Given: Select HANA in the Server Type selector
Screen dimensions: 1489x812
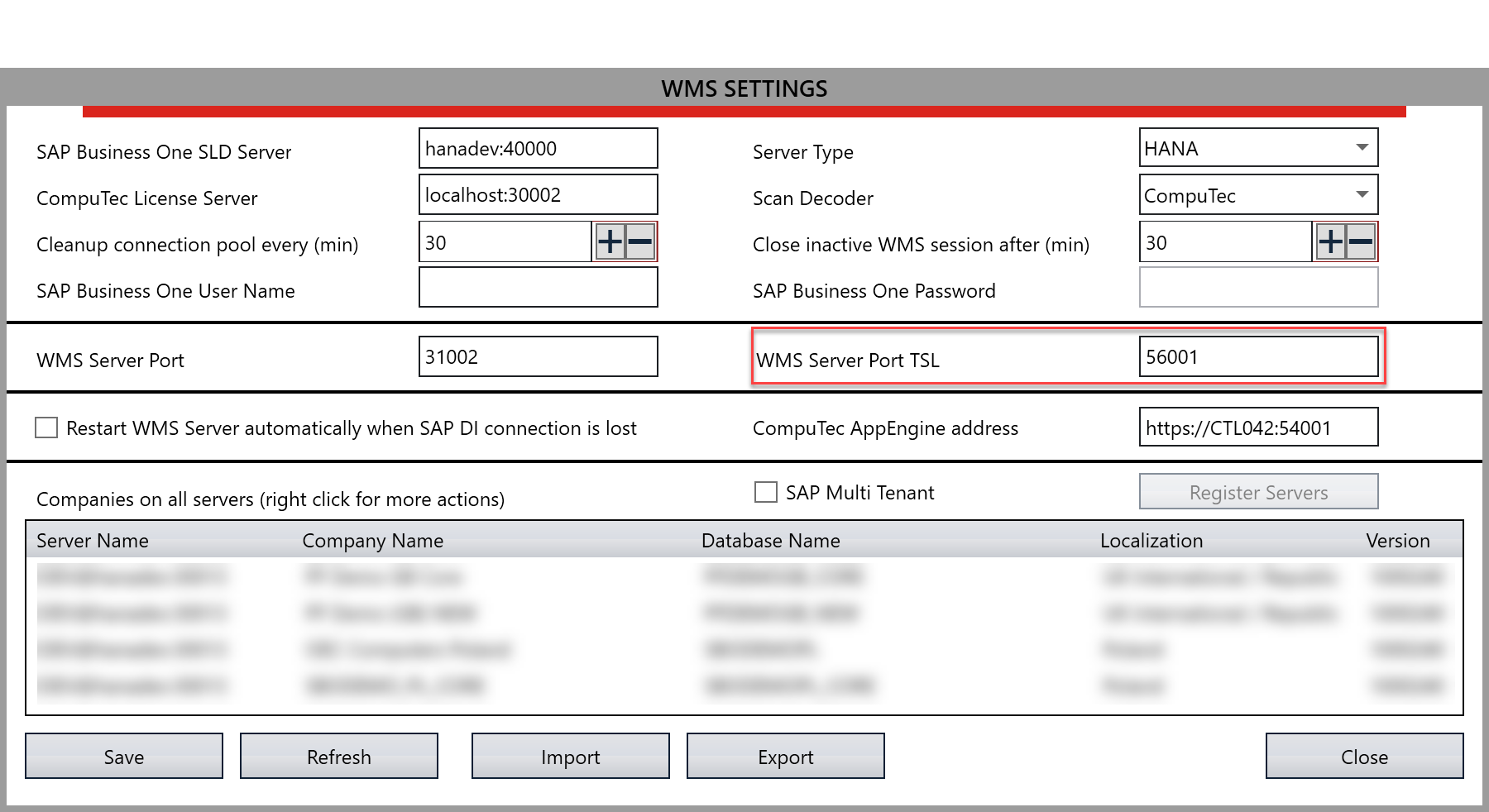Looking at the screenshot, I should pyautogui.click(x=1257, y=148).
